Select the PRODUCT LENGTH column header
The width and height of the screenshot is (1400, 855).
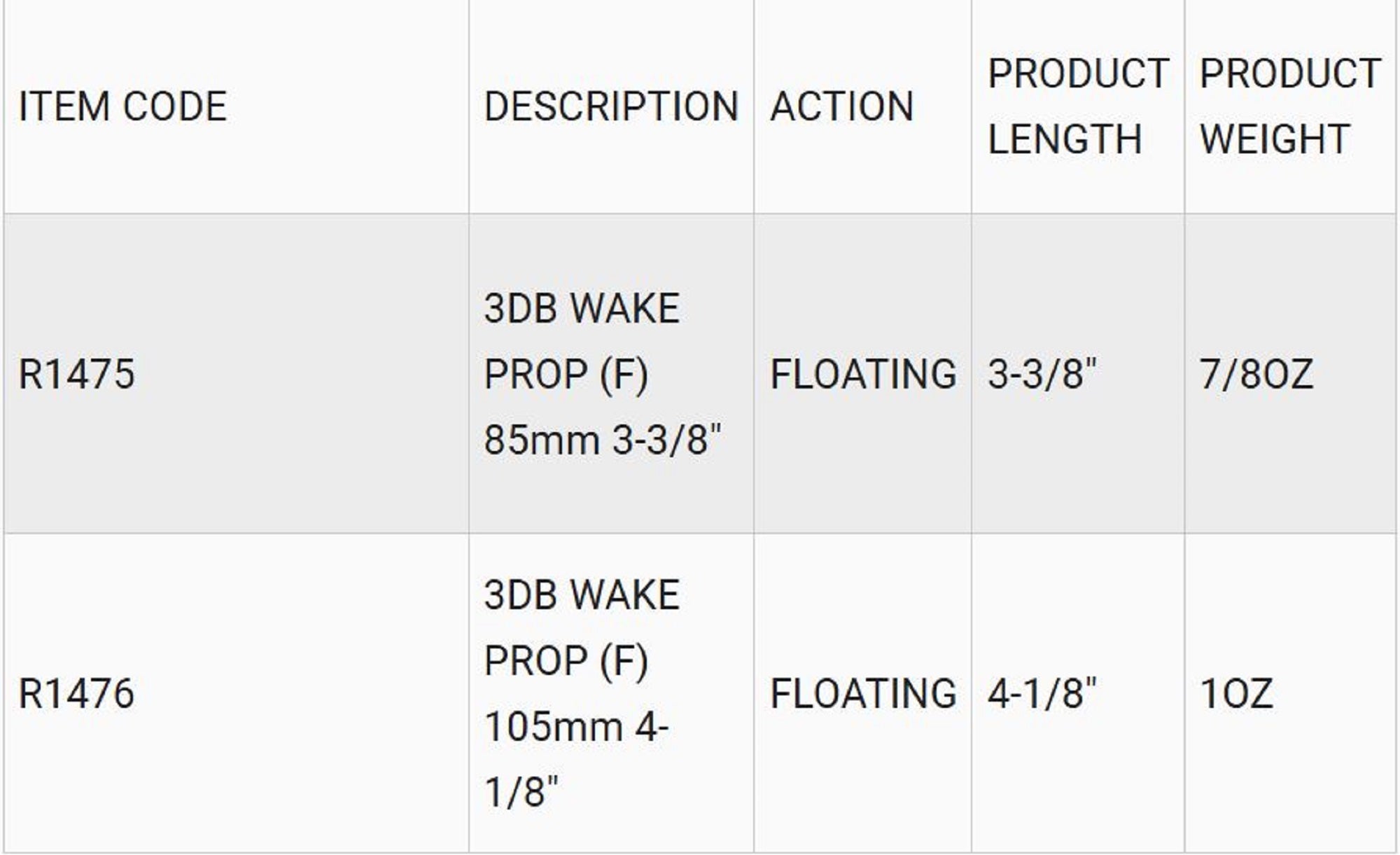point(1078,106)
